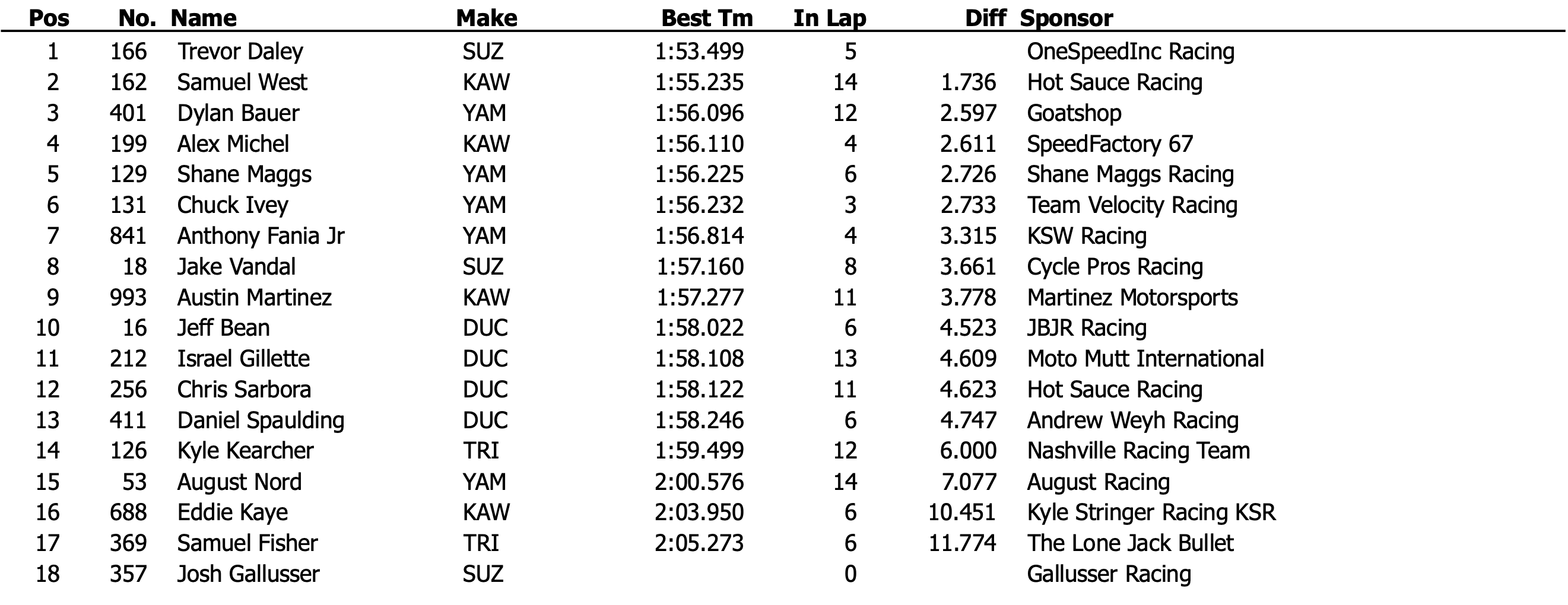Click the best time 1:53.499

[x=699, y=52]
